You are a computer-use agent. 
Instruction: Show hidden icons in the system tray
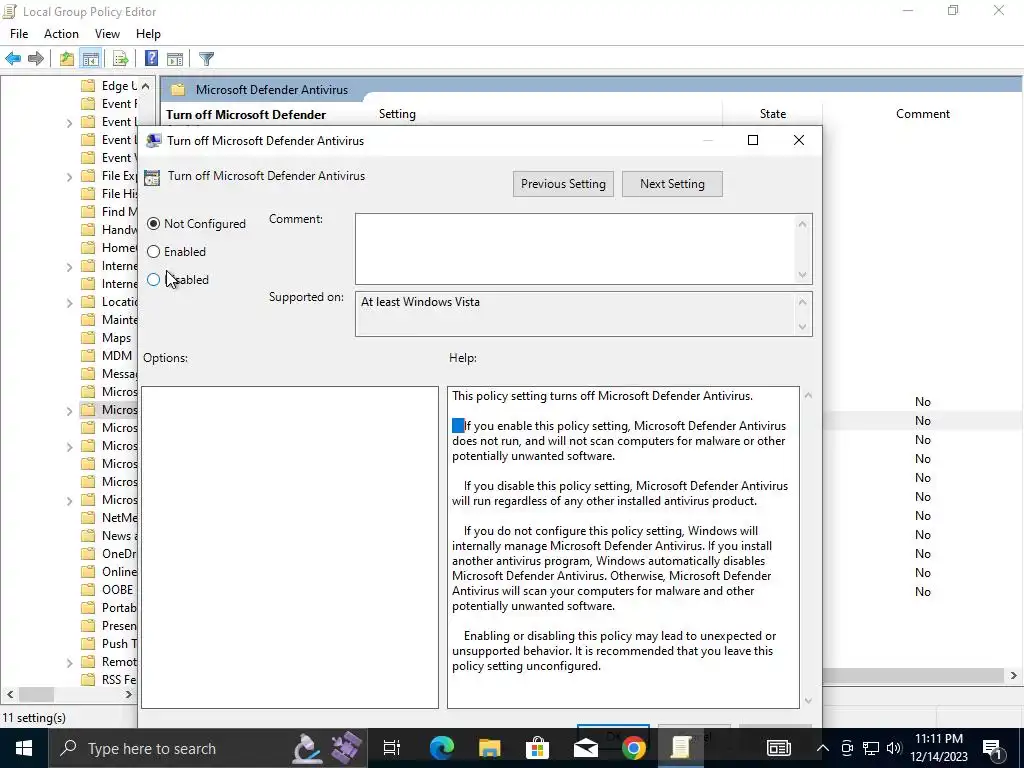(823, 748)
